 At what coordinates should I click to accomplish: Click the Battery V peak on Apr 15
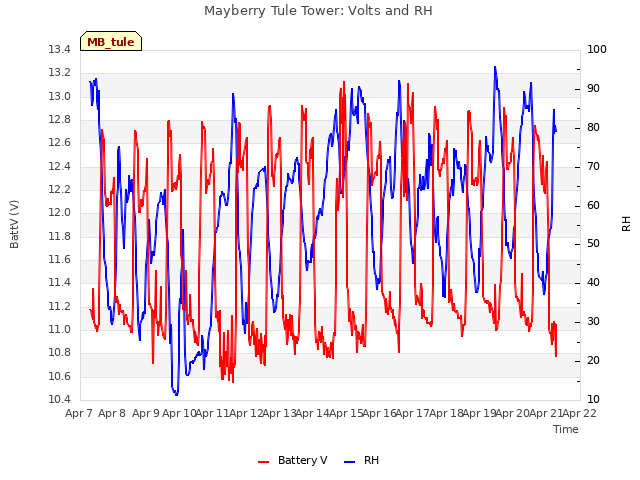344,82
